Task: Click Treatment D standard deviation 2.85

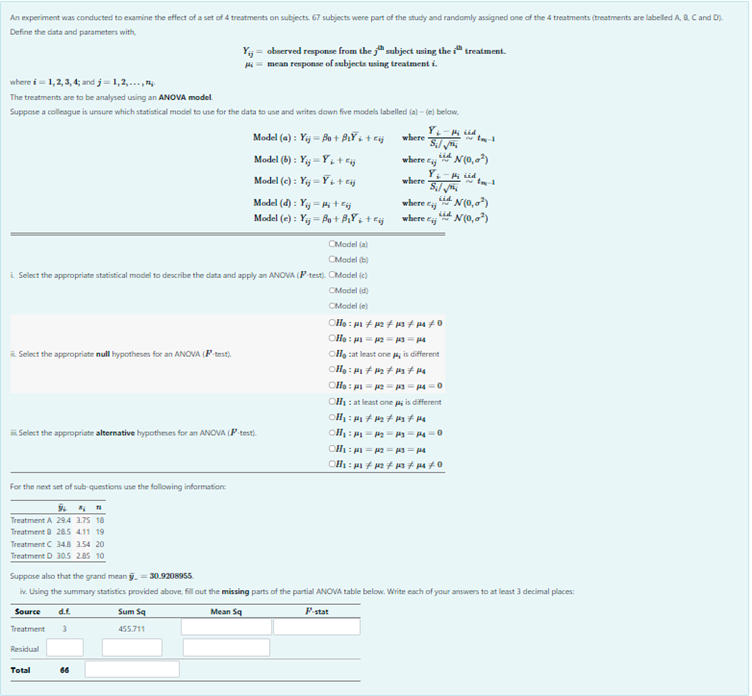Action: 83,556
